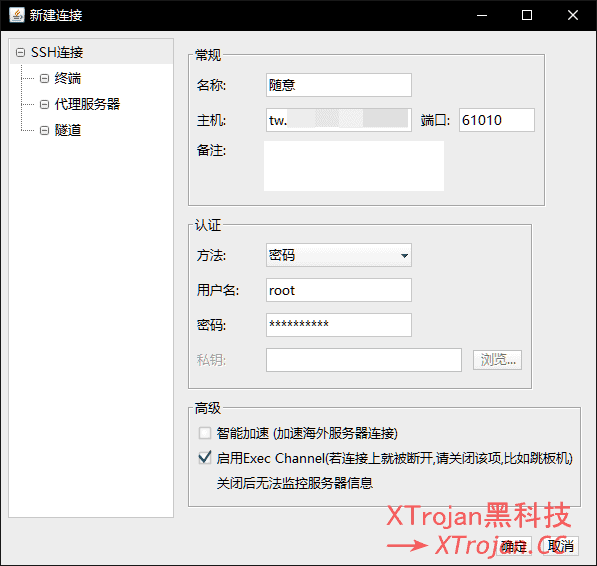Viewport: 597px width, 566px height.
Task: Click the Java app icon in title bar
Action: 16,15
